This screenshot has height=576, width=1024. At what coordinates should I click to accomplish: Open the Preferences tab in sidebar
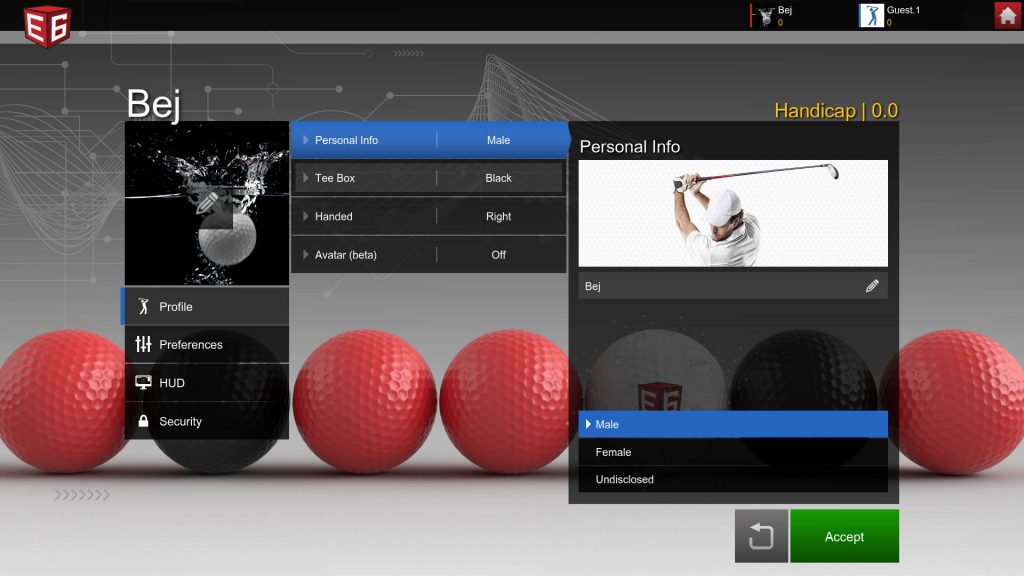[x=206, y=345]
